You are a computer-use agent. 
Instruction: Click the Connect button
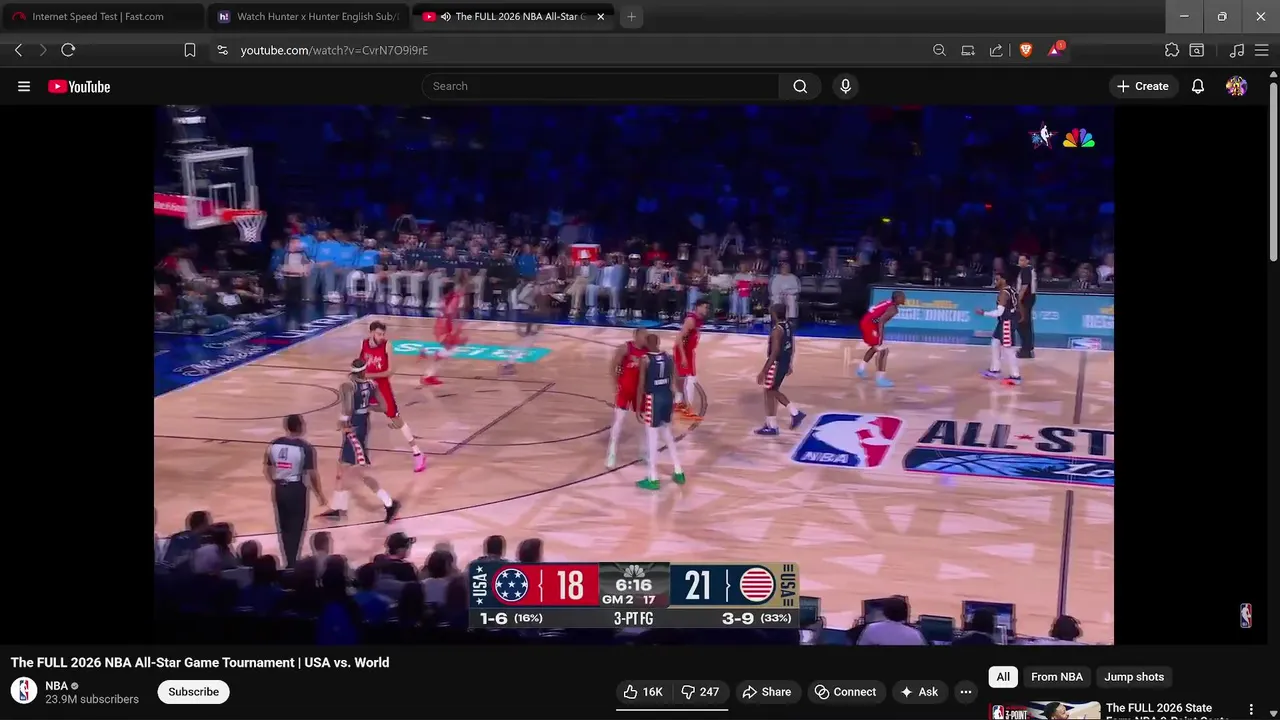(845, 692)
